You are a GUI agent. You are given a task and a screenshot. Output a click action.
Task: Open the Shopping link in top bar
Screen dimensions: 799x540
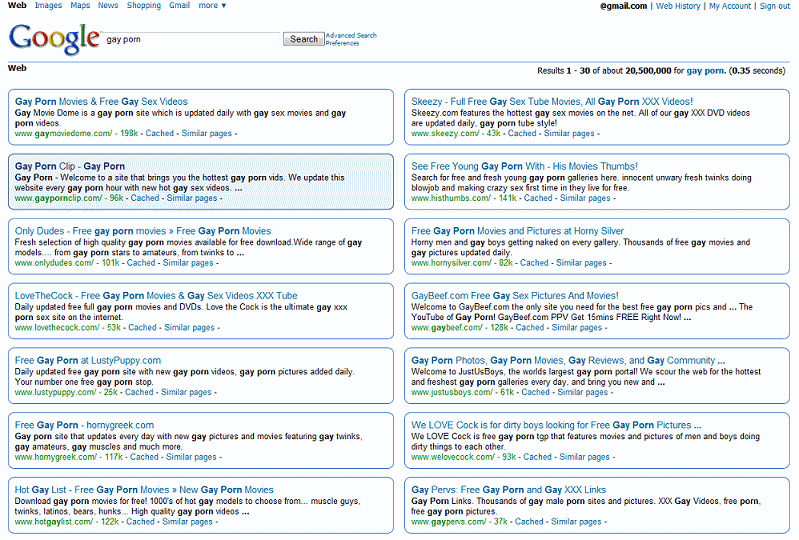pos(144,6)
